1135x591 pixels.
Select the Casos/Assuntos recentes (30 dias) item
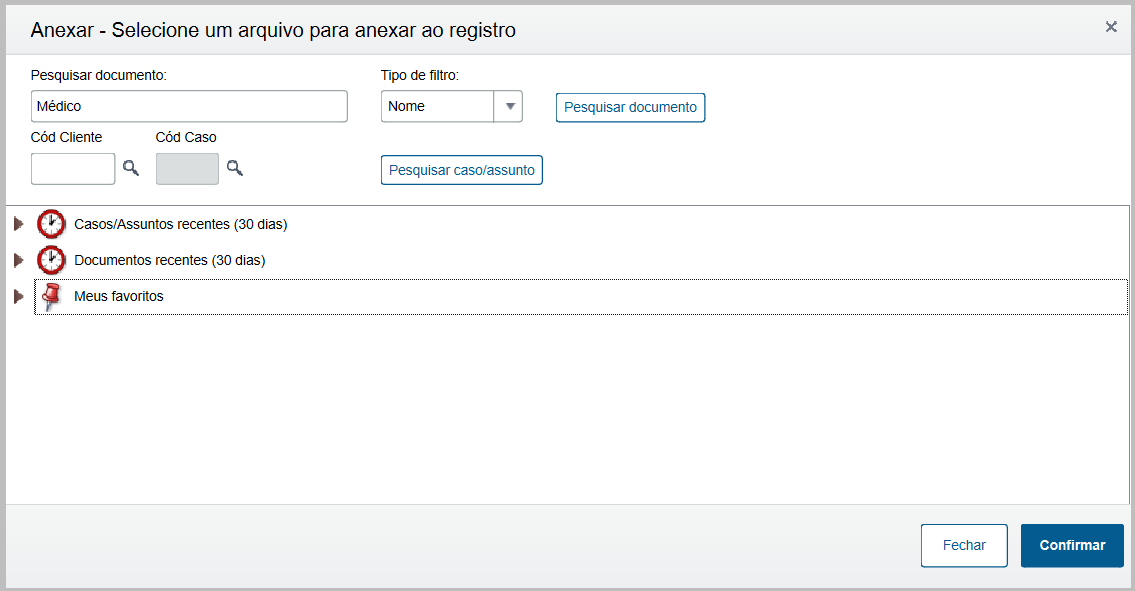[x=180, y=224]
